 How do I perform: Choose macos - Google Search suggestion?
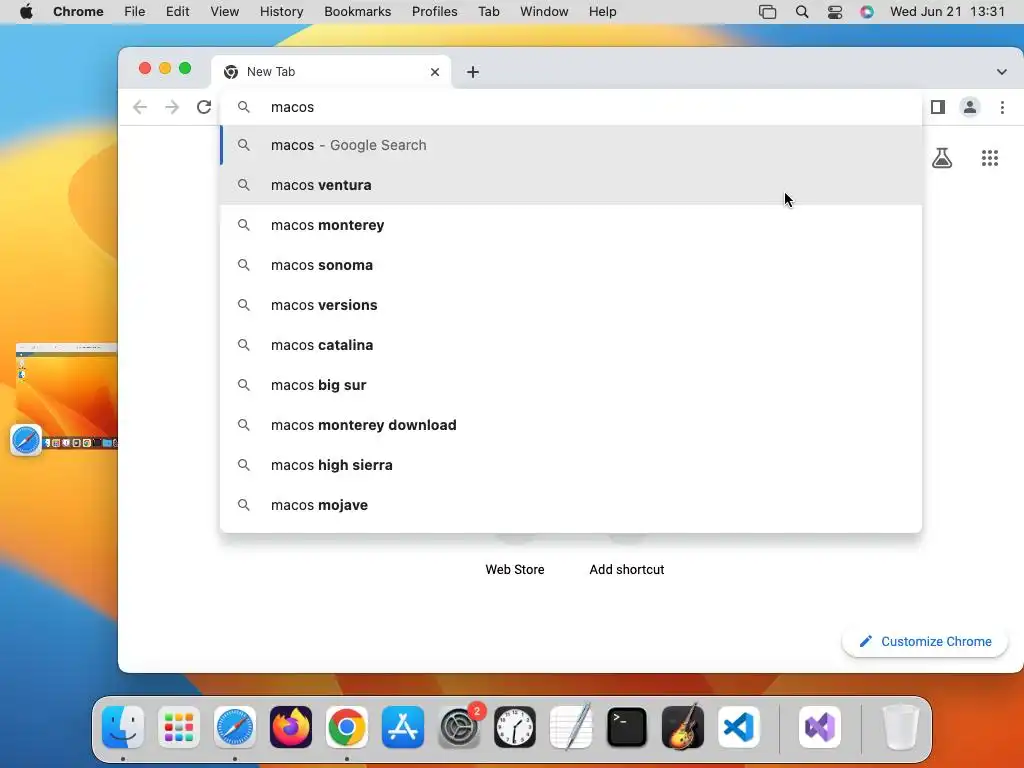(571, 145)
